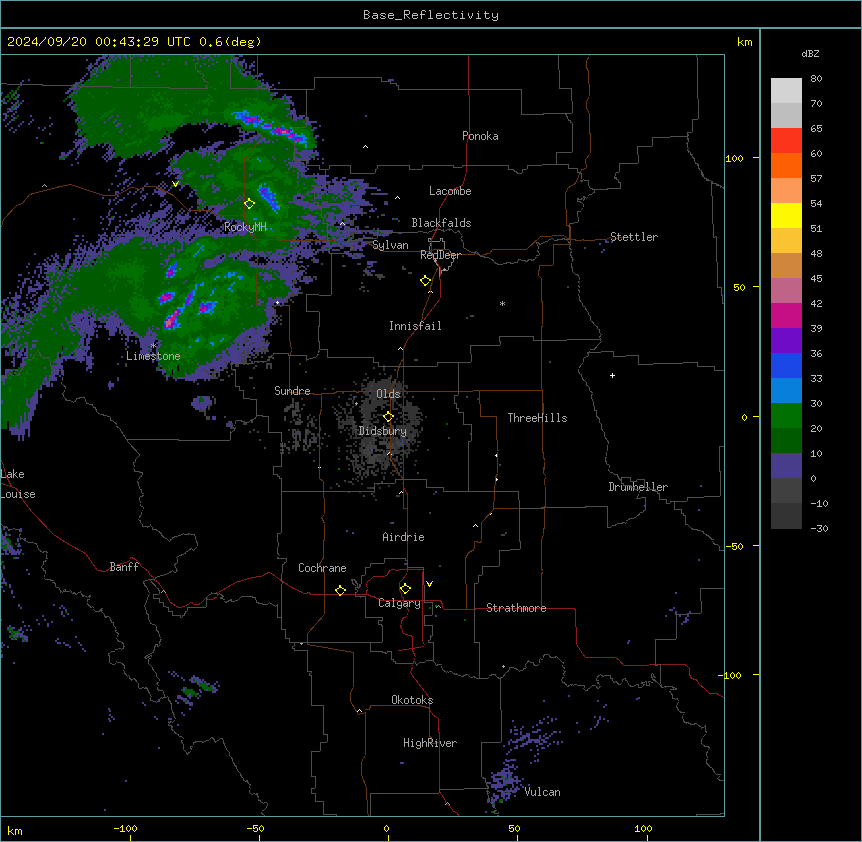Screen dimensions: 862x842
Task: Click the Sundre town label
Action: point(292,391)
